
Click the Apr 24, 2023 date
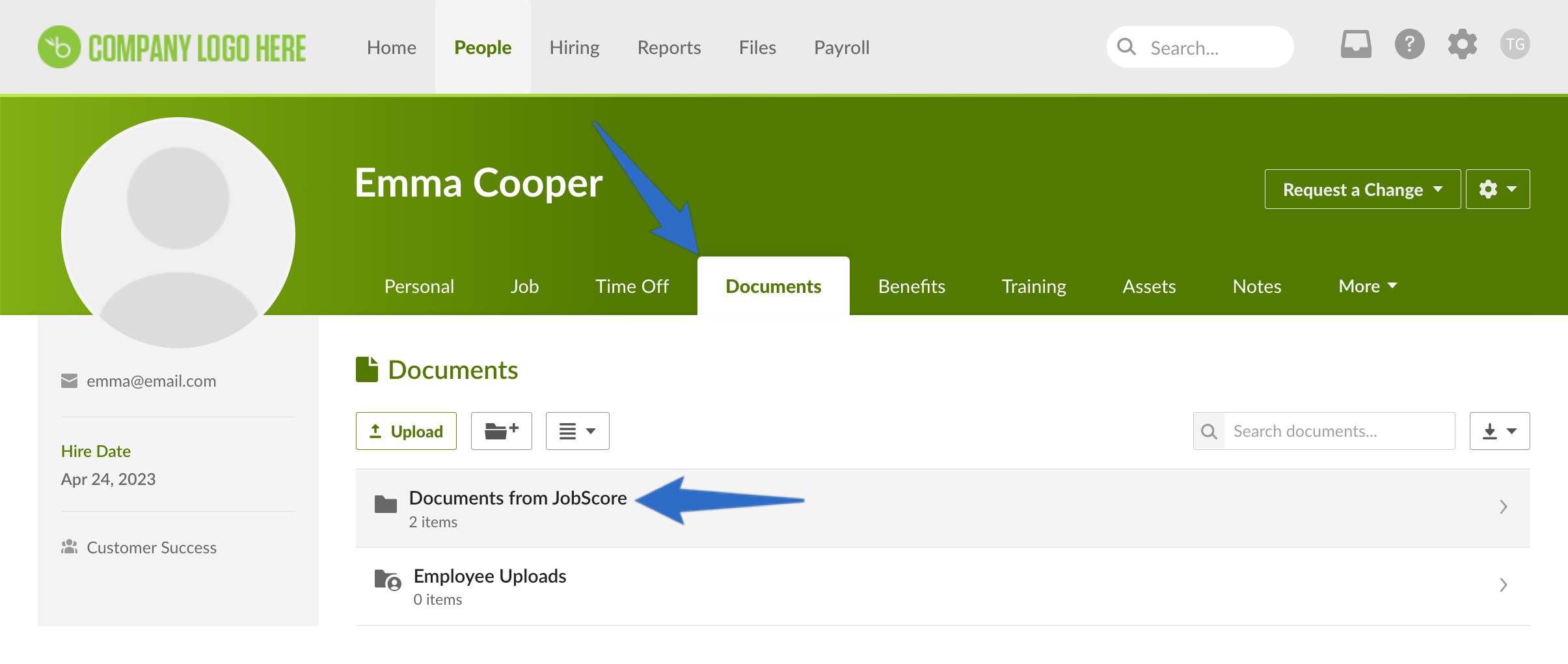[108, 479]
